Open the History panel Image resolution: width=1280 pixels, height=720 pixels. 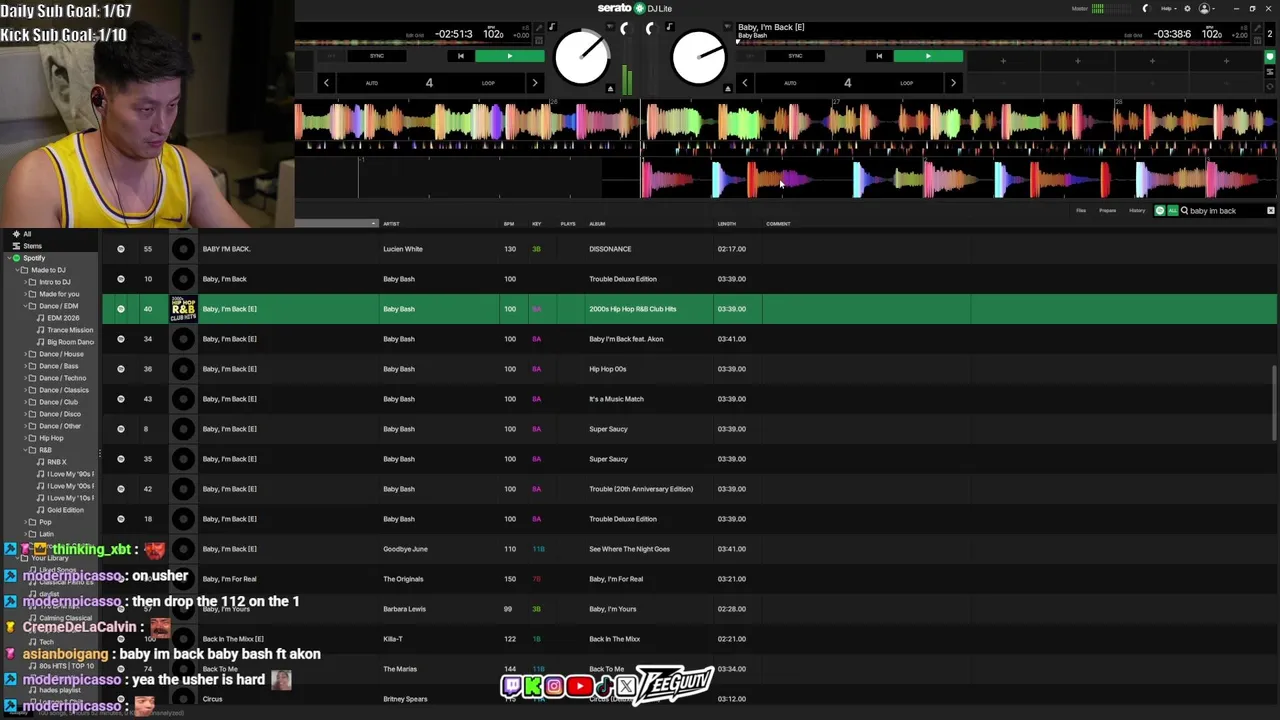(x=1137, y=211)
